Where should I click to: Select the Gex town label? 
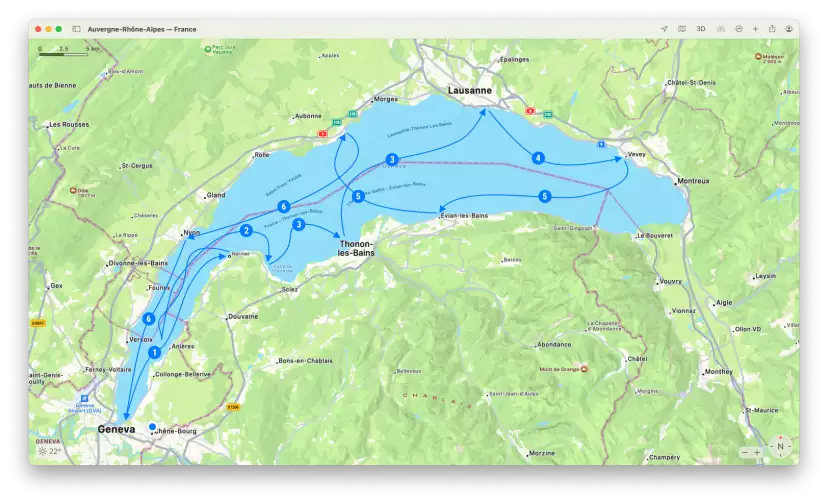[57, 286]
